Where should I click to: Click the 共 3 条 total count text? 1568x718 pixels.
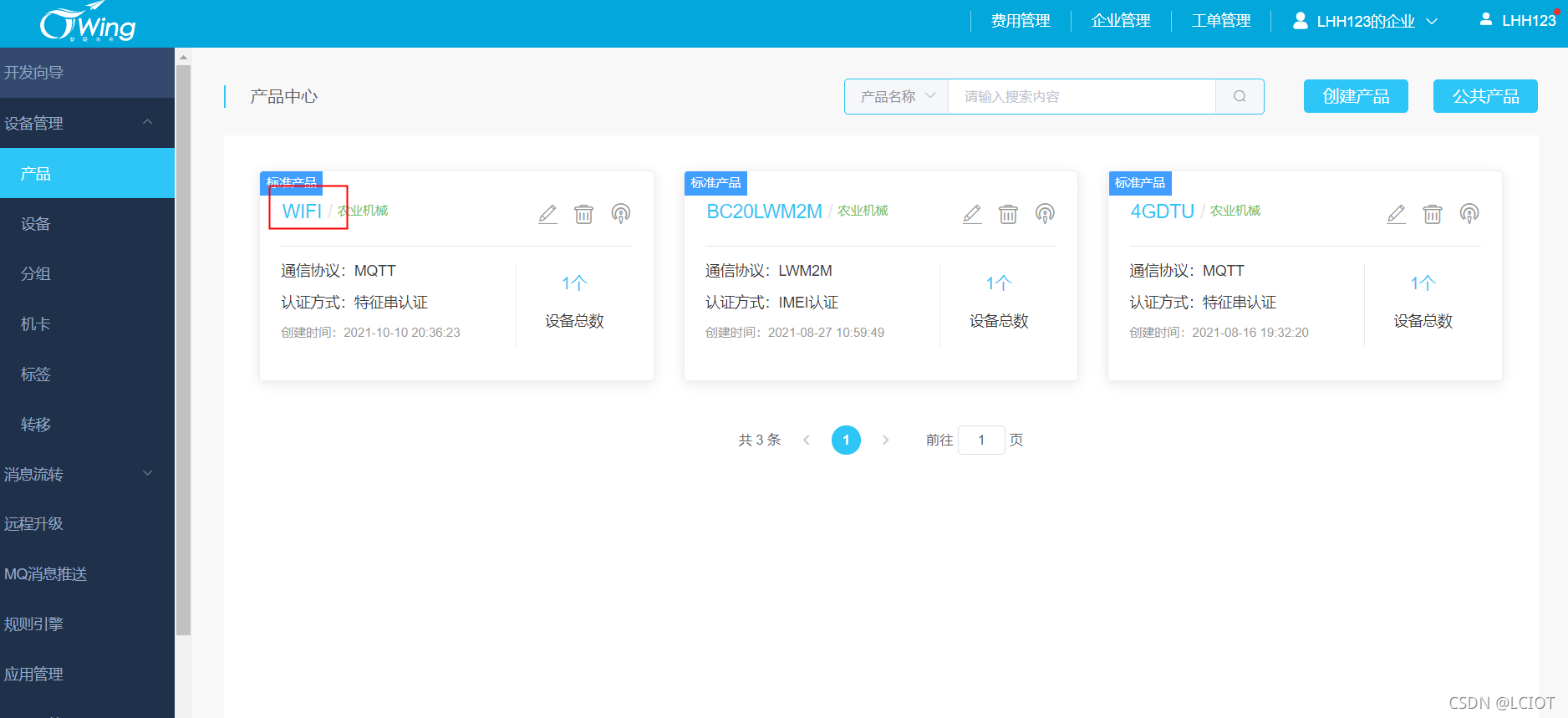[759, 440]
